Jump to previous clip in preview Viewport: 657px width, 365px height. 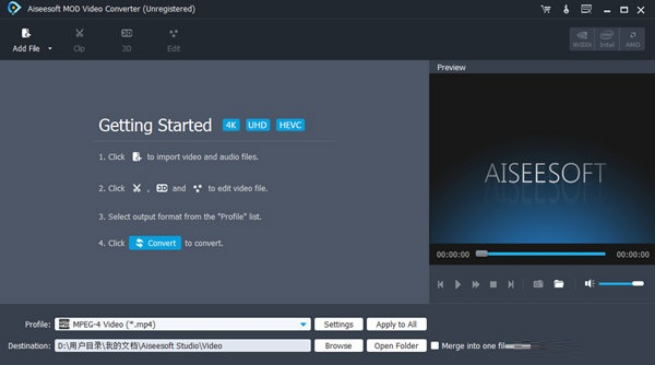click(x=440, y=285)
